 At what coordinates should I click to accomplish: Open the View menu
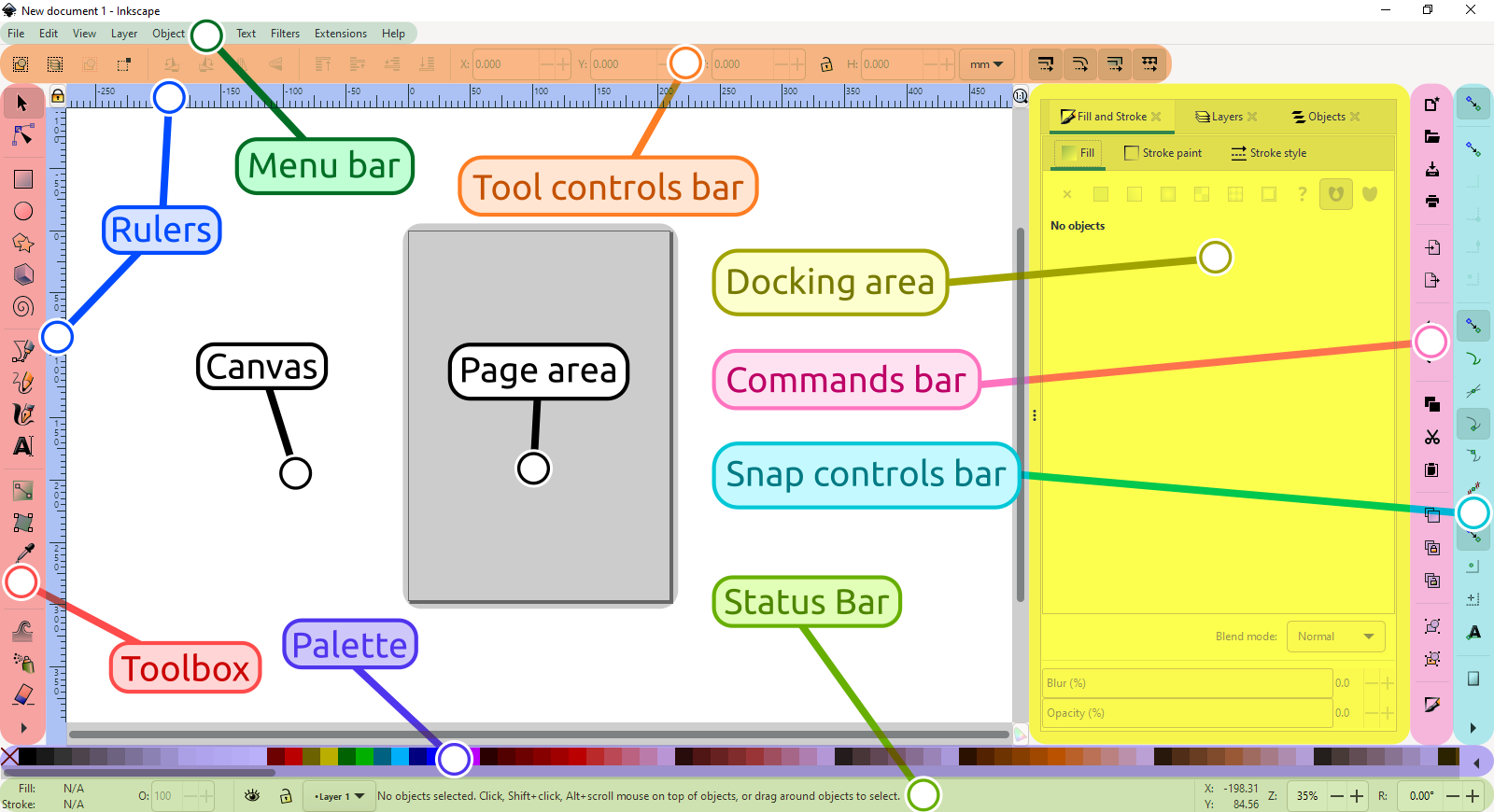pyautogui.click(x=84, y=34)
